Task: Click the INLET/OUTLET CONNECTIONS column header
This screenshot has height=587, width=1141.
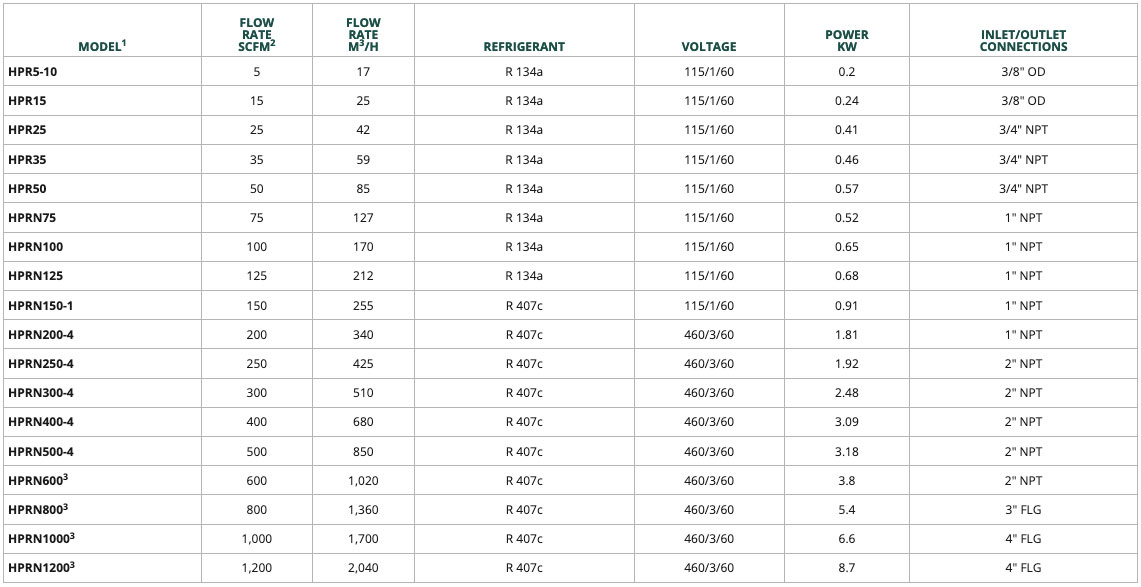Action: click(1023, 40)
